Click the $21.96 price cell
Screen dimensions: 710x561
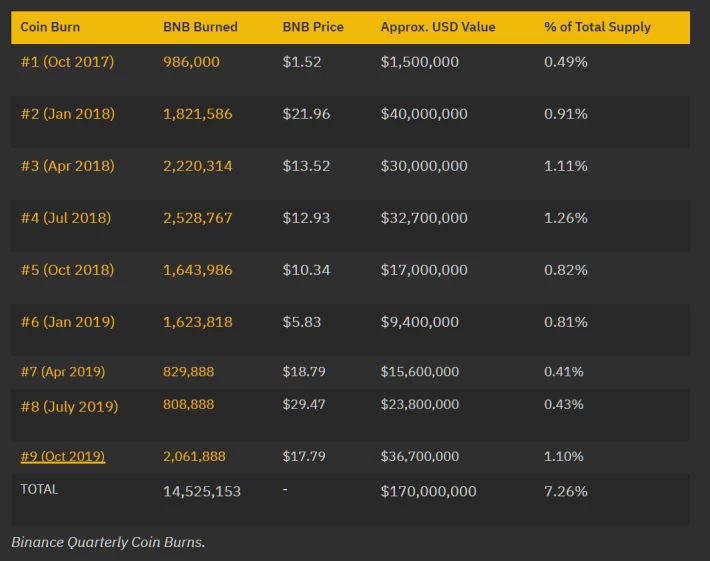point(306,114)
